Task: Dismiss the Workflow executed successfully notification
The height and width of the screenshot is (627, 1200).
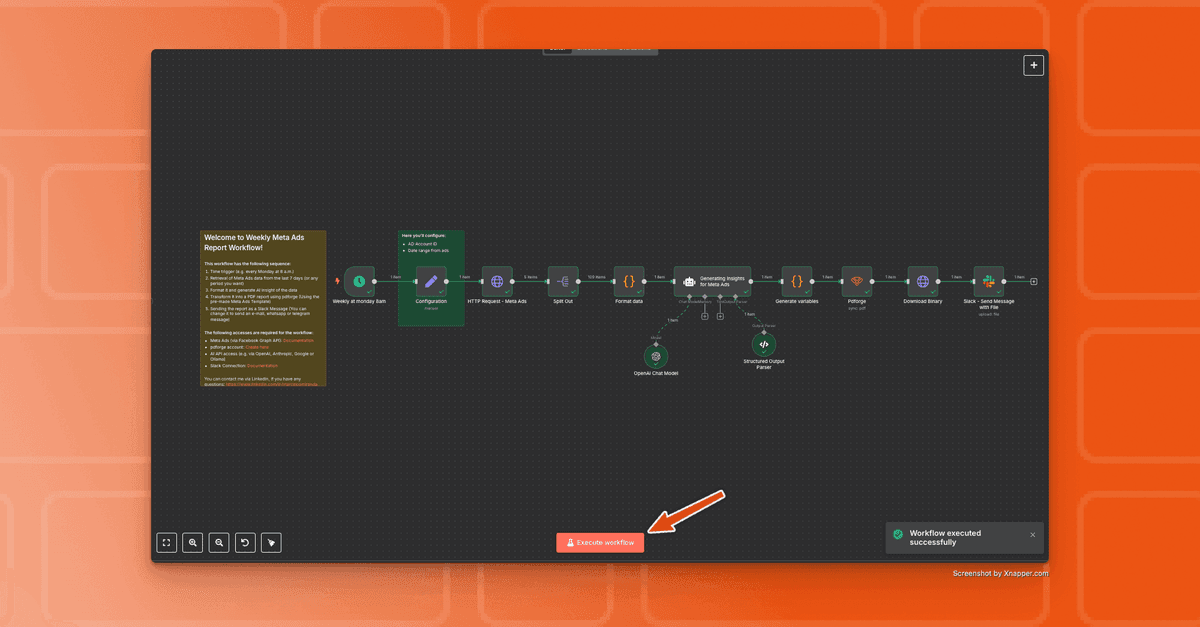Action: (1033, 535)
